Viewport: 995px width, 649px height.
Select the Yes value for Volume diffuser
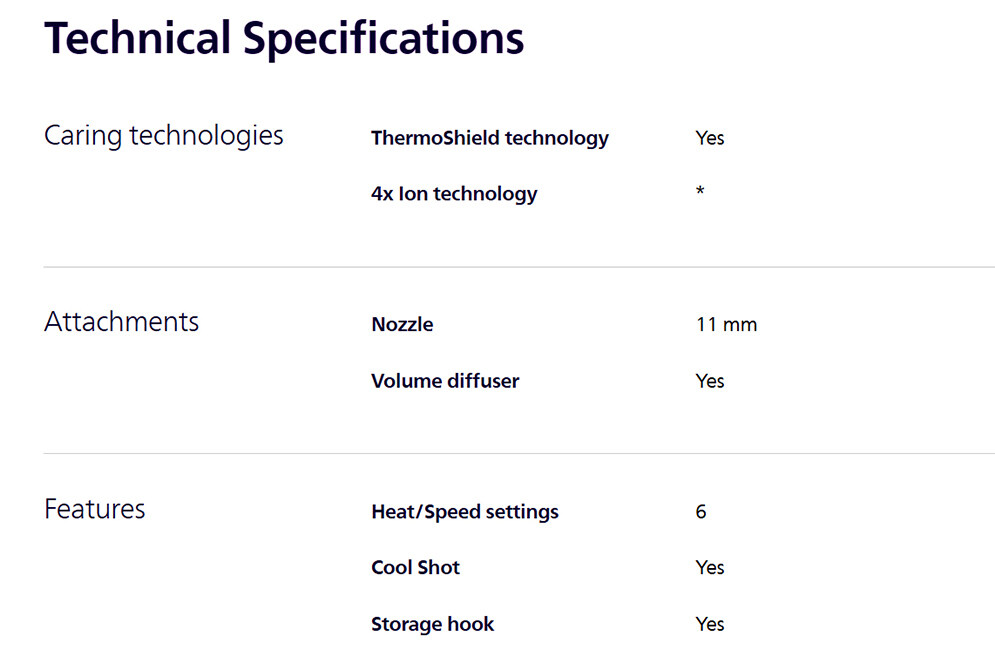click(710, 381)
